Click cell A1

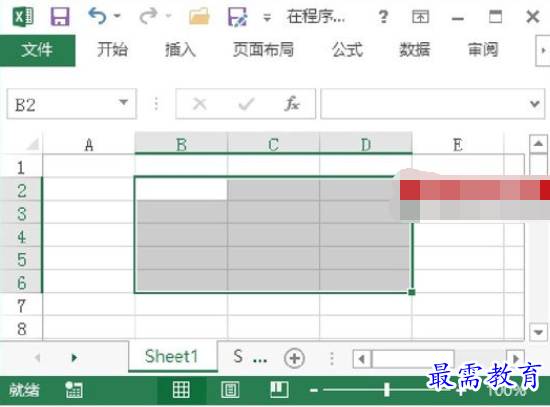pyautogui.click(x=89, y=166)
